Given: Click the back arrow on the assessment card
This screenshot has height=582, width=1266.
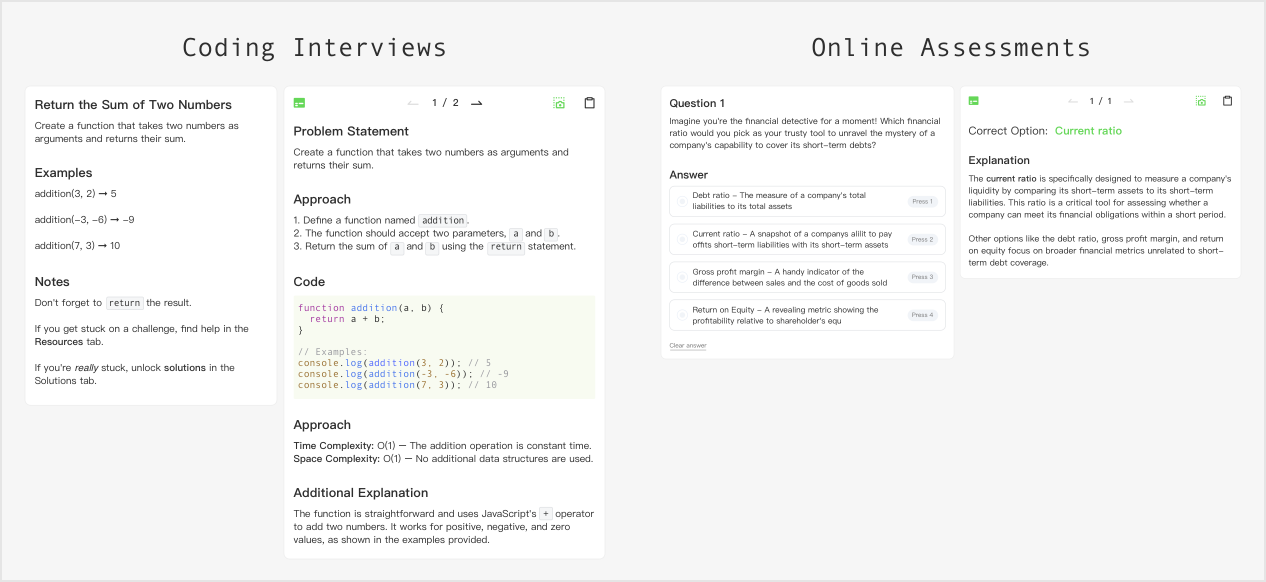Looking at the screenshot, I should (x=1071, y=100).
